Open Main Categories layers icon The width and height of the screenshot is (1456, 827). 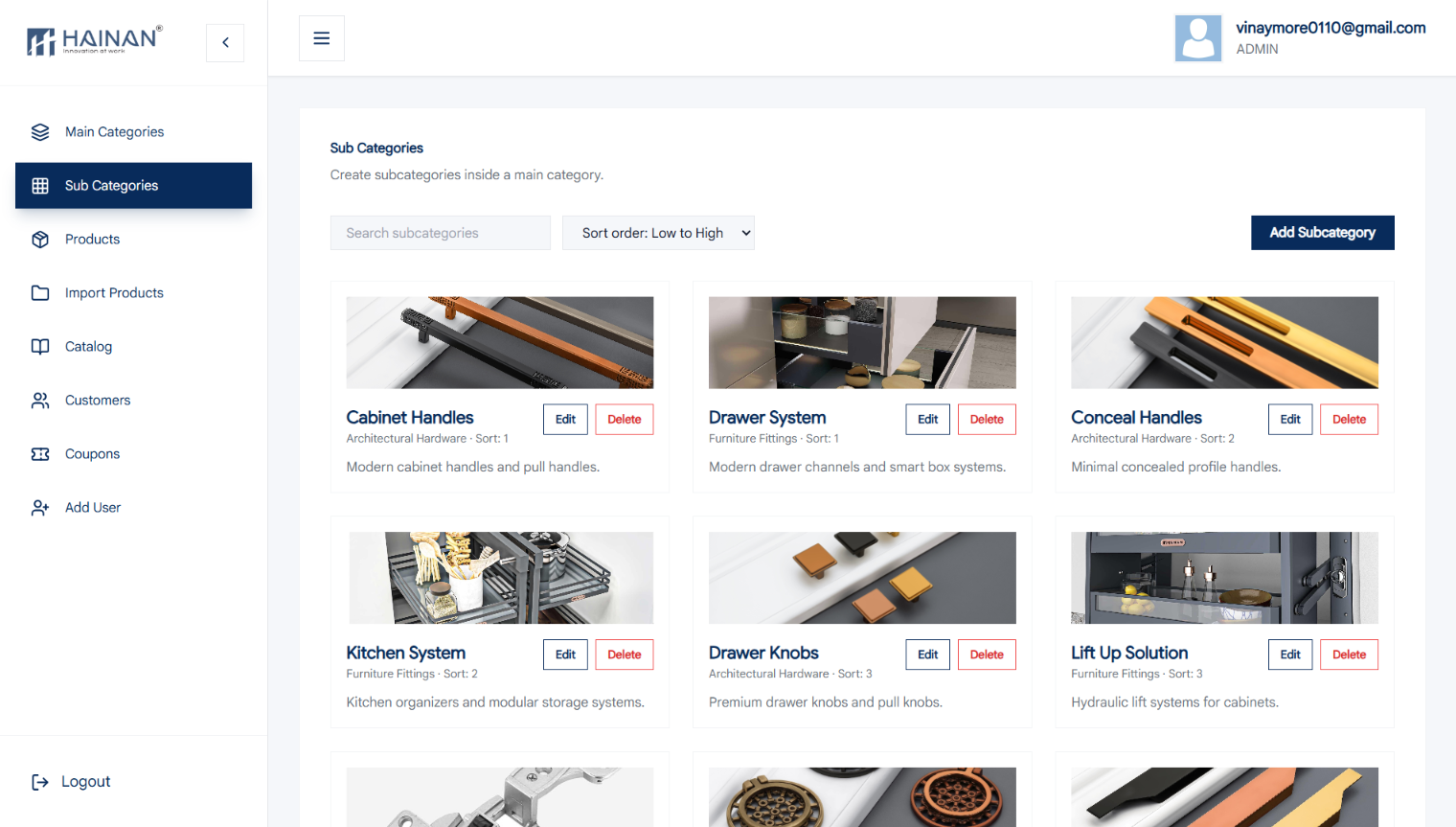40,132
